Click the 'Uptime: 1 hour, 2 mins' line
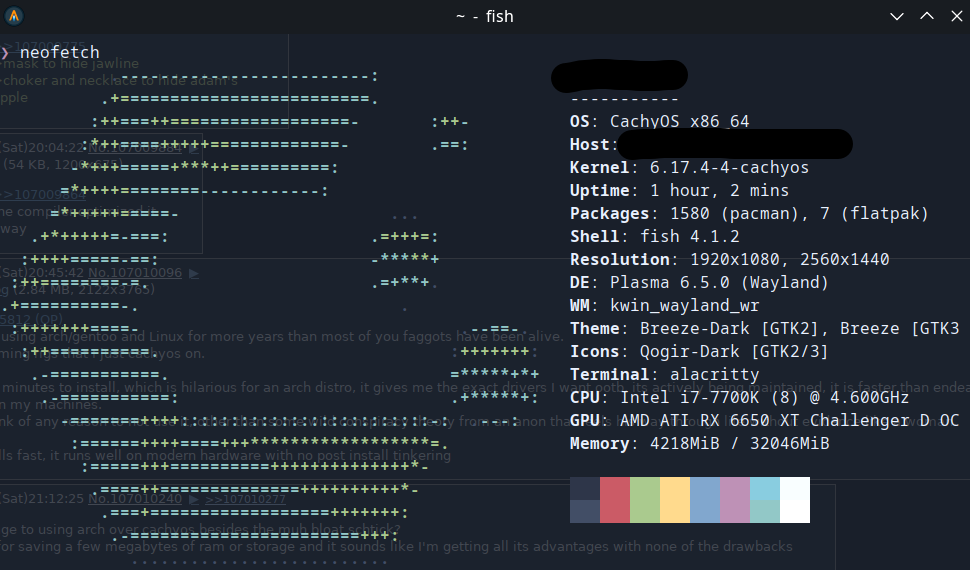The image size is (970, 570). point(679,191)
